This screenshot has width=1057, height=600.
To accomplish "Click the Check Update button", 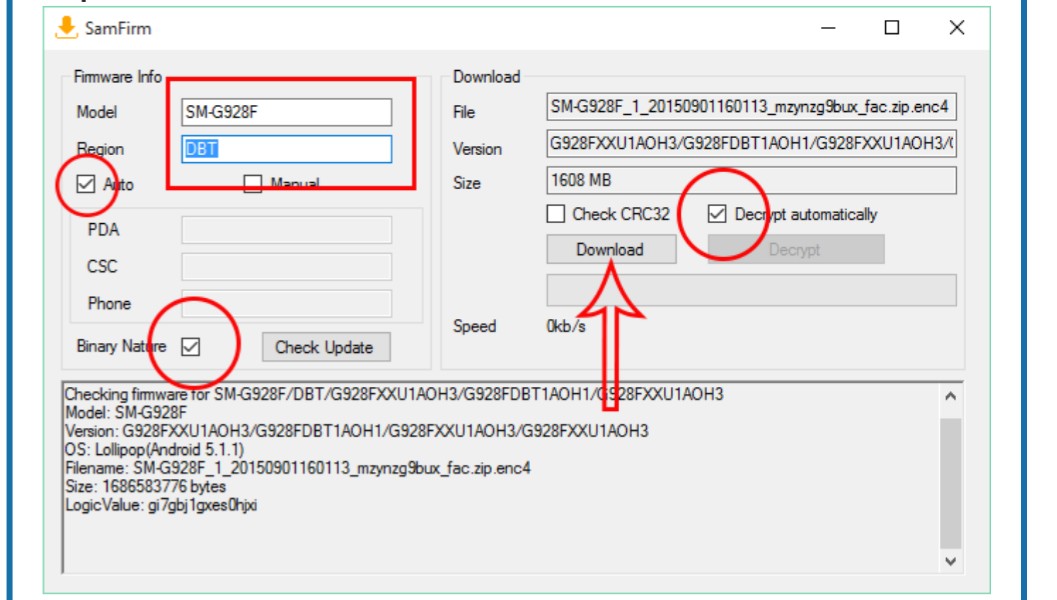I will pyautogui.click(x=326, y=347).
